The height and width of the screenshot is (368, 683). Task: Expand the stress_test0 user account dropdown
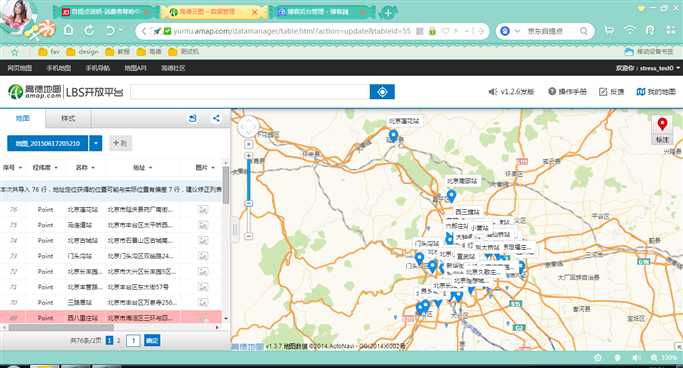(x=678, y=68)
